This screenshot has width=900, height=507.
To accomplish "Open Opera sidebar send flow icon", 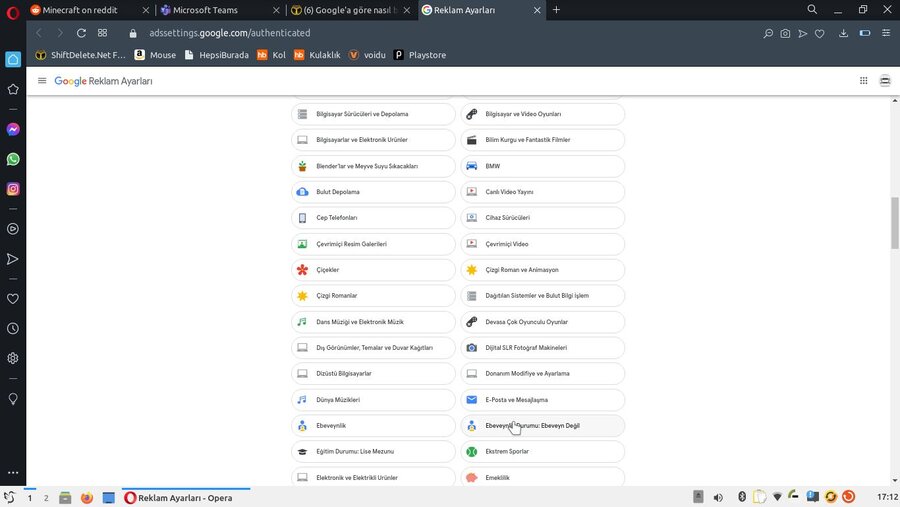I will click(x=13, y=259).
